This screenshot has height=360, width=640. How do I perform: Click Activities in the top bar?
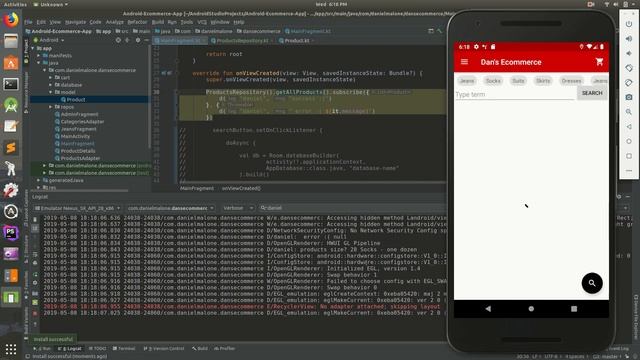[15, 4]
